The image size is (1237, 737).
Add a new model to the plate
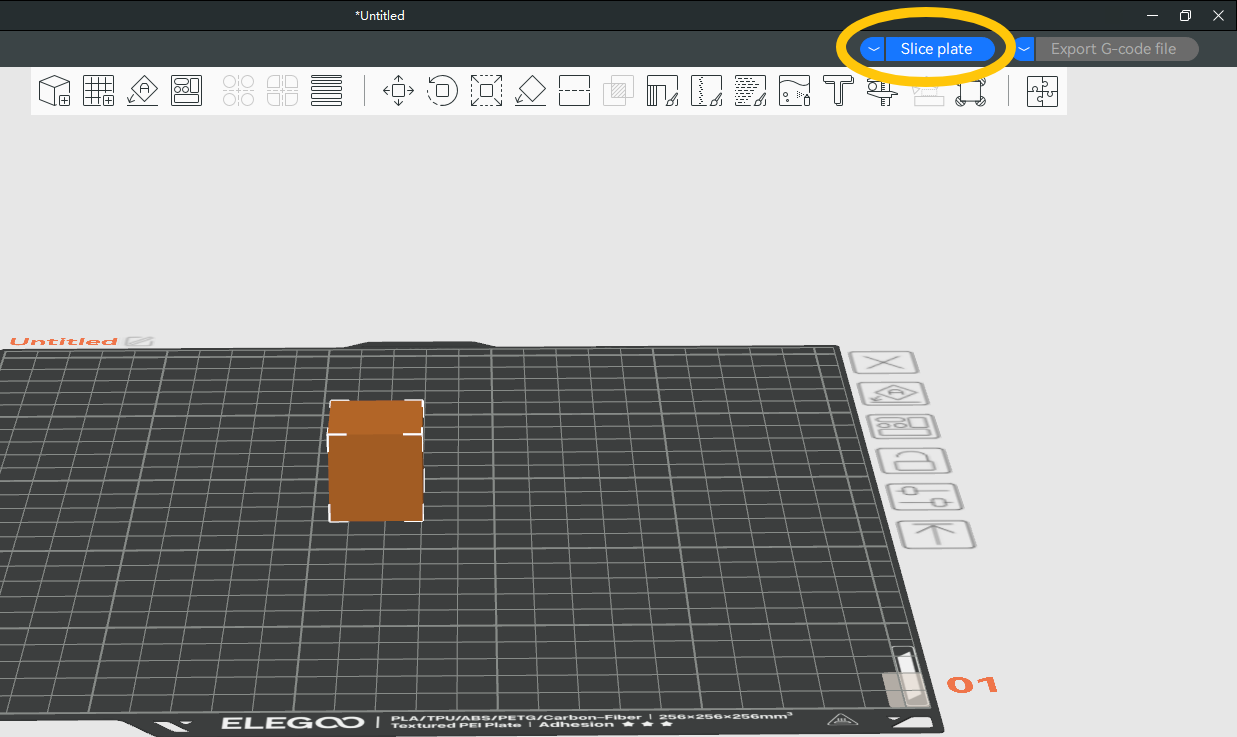(54, 90)
